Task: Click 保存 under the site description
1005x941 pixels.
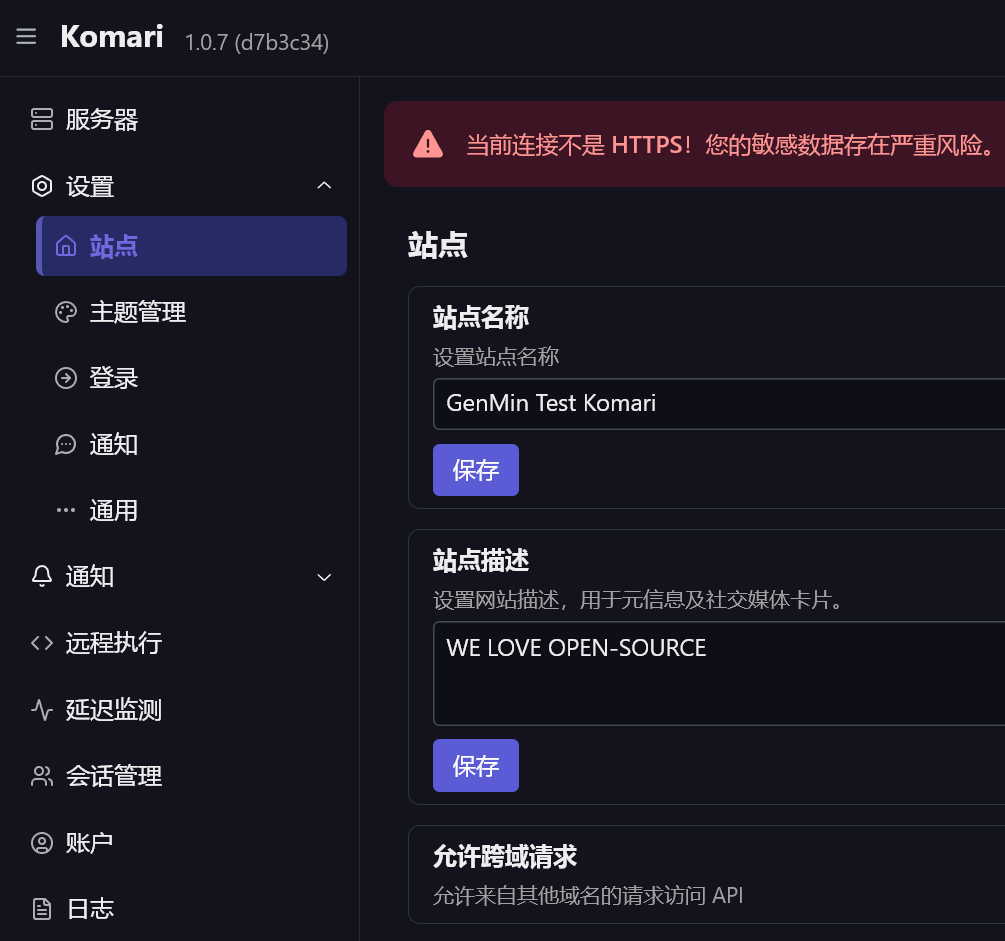Action: pyautogui.click(x=475, y=765)
